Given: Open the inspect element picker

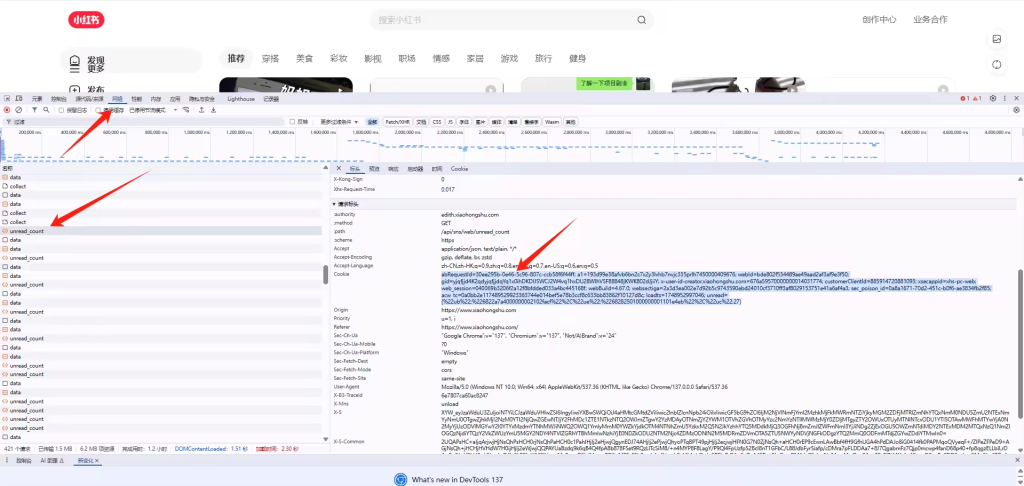Looking at the screenshot, I should pyautogui.click(x=7, y=99).
